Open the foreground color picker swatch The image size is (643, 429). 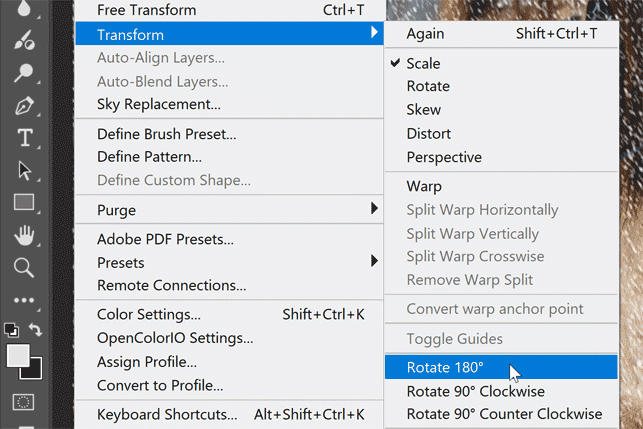(x=17, y=354)
